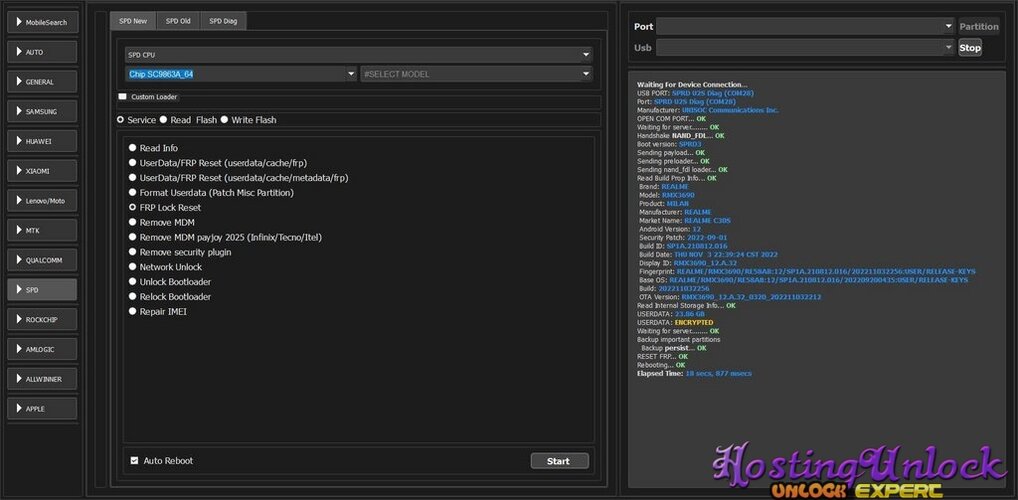This screenshot has height=500, width=1018.
Task: Open the MobileSearch sidebar section
Action: click(x=42, y=22)
